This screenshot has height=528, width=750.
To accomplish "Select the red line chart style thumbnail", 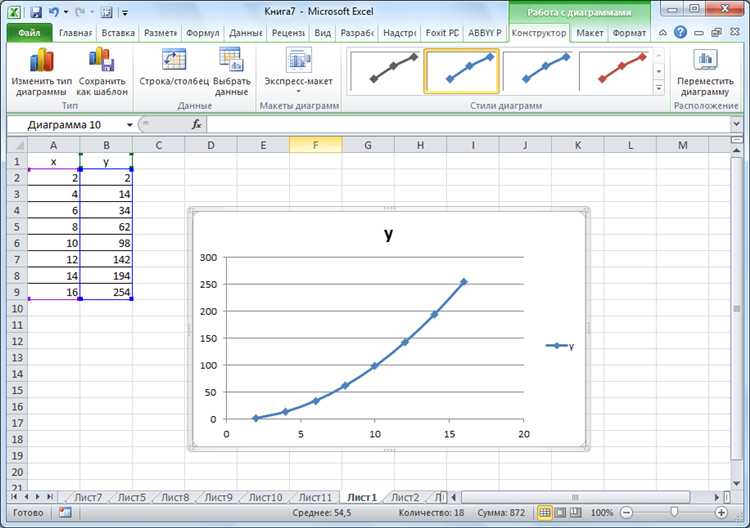I will (615, 71).
